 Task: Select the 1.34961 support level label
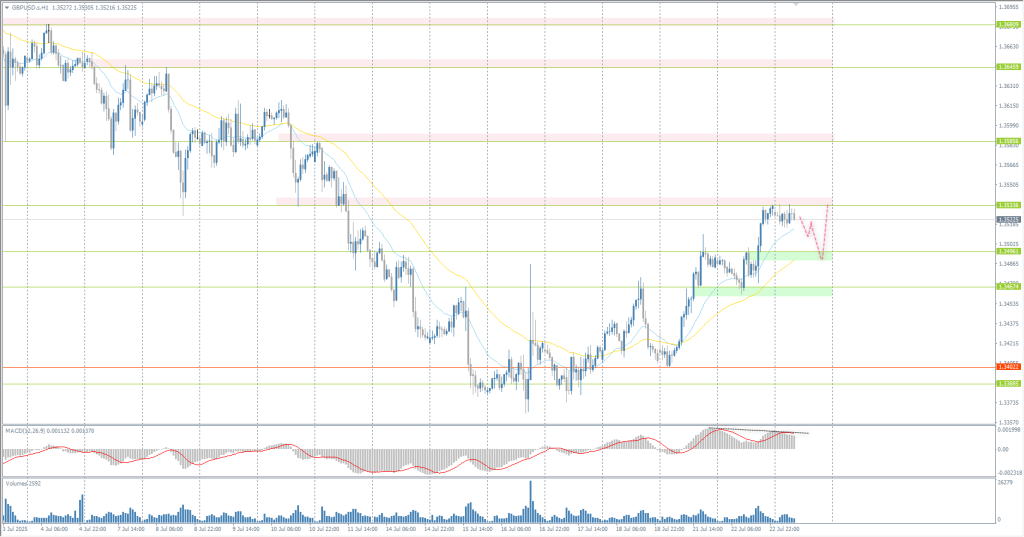point(1008,251)
